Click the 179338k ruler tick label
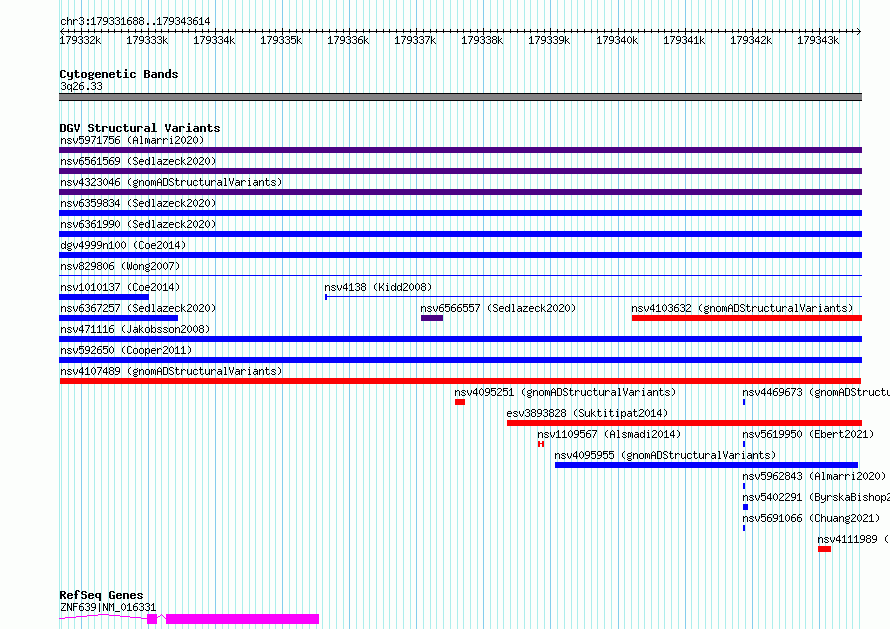This screenshot has height=629, width=890. (x=482, y=40)
